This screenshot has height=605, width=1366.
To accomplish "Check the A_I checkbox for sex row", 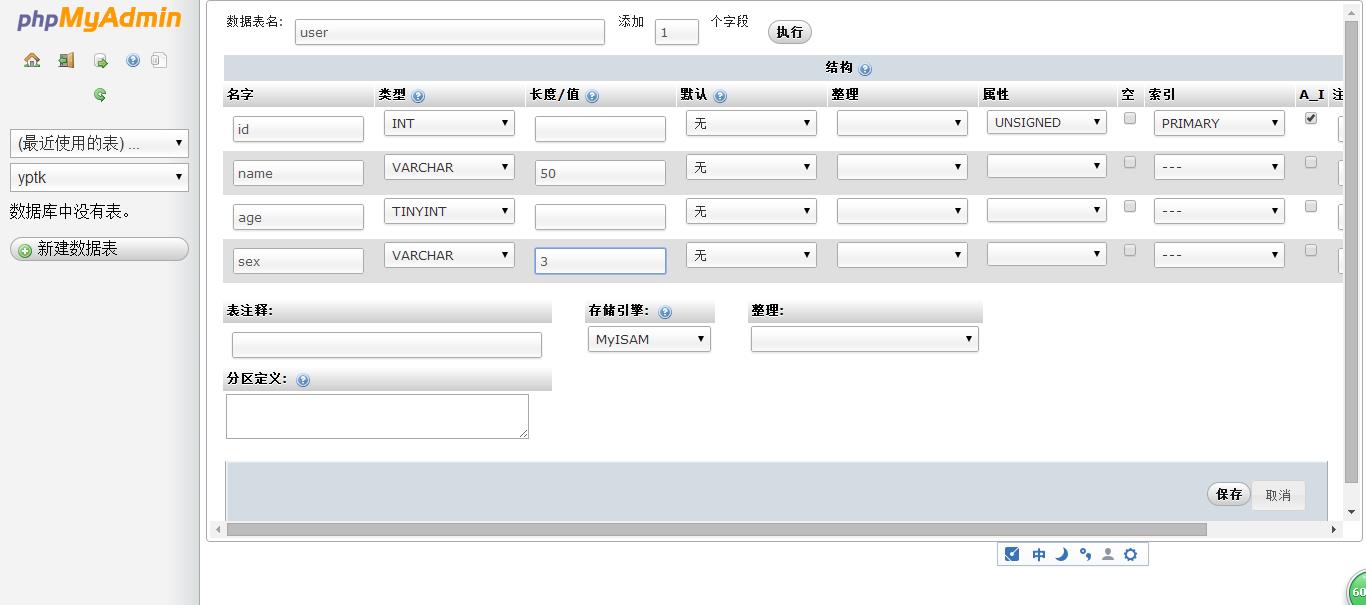I will 1311,250.
